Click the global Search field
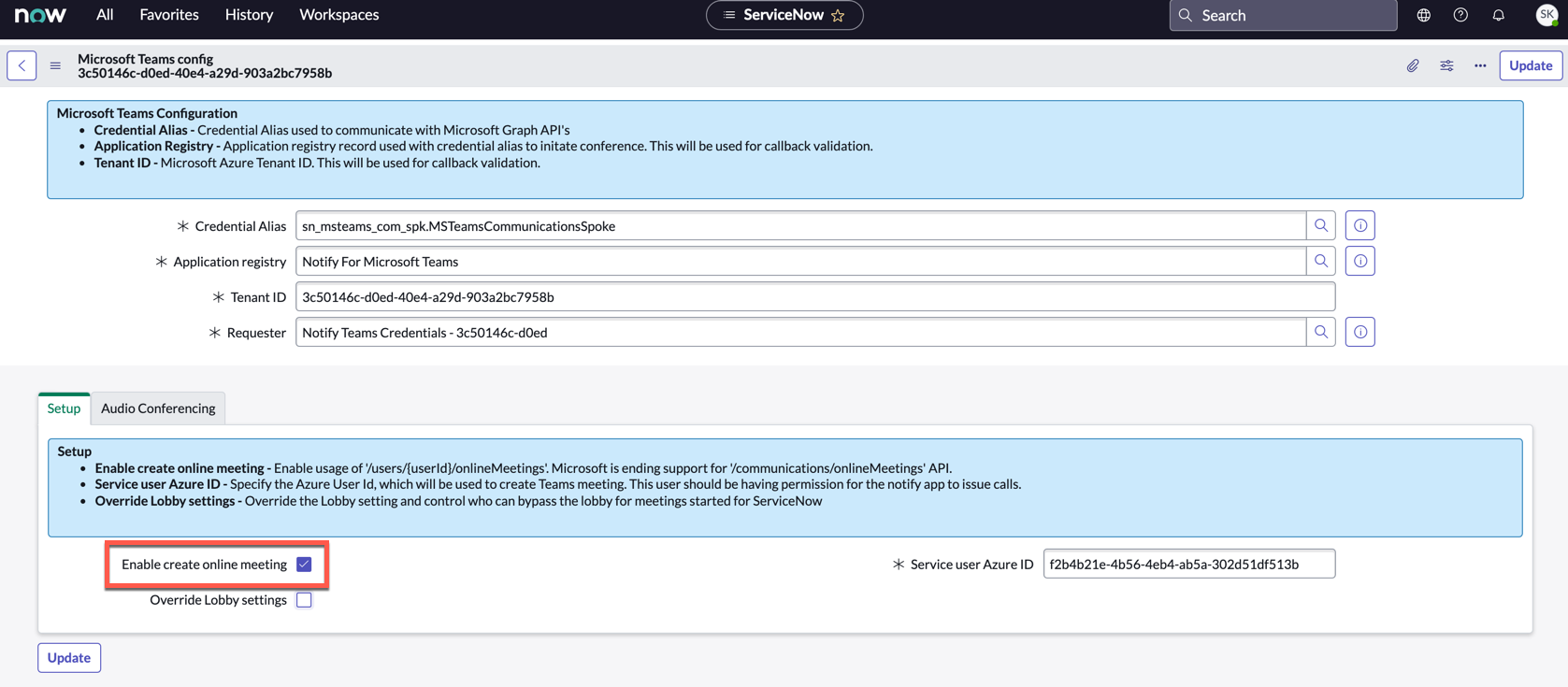Screen dimensions: 1568x687 1283,15
